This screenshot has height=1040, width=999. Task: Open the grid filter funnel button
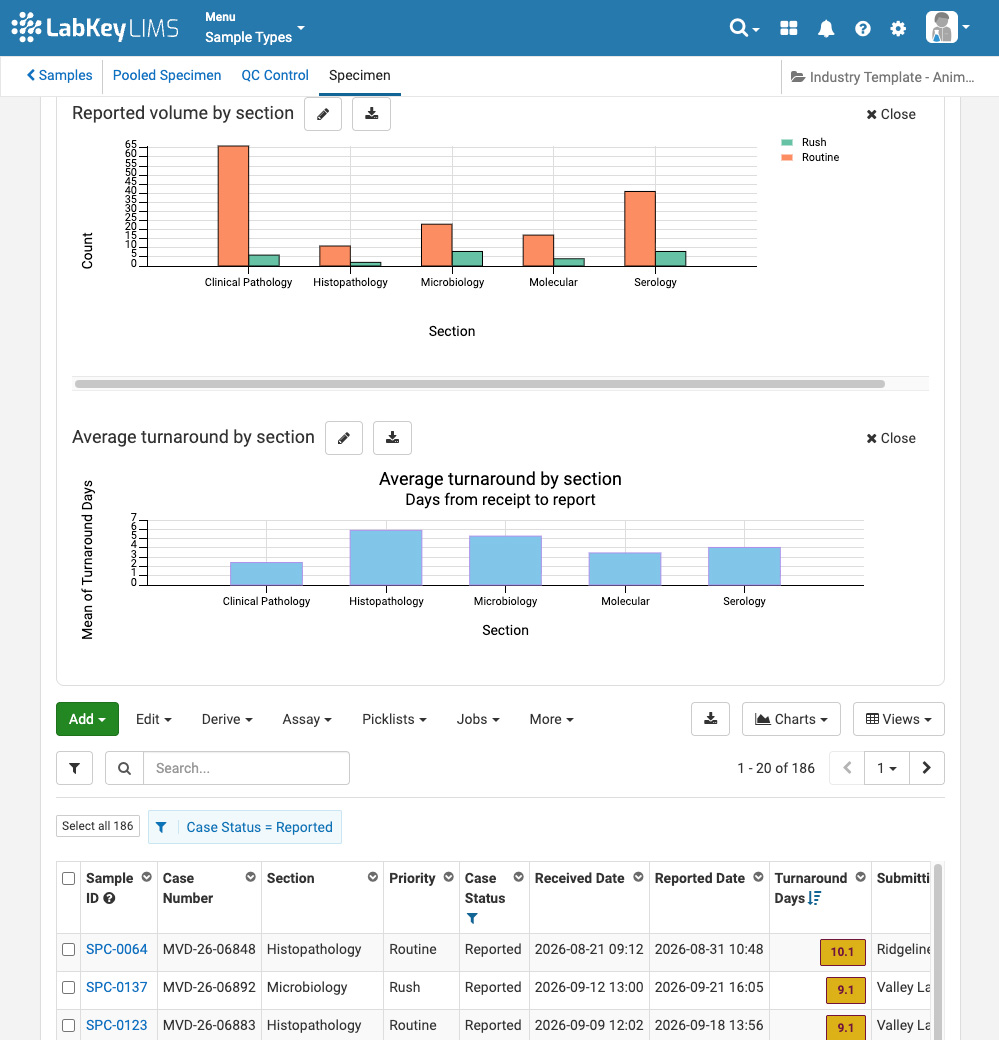point(74,768)
